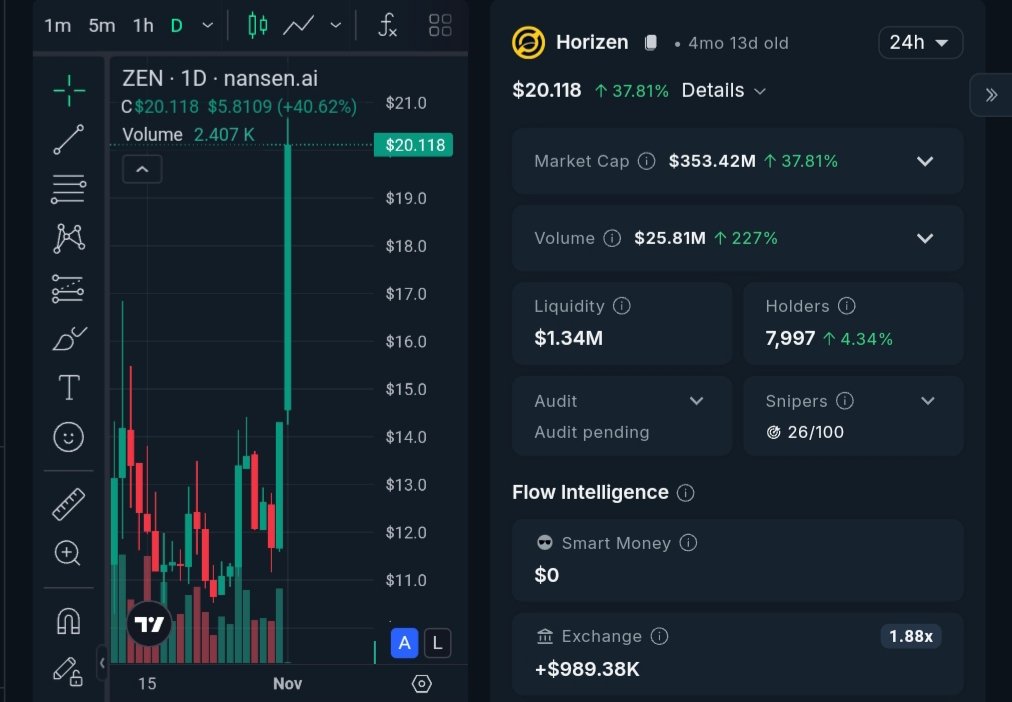Image resolution: width=1012 pixels, height=702 pixels.
Task: Click the Audit pending status text
Action: coord(592,432)
